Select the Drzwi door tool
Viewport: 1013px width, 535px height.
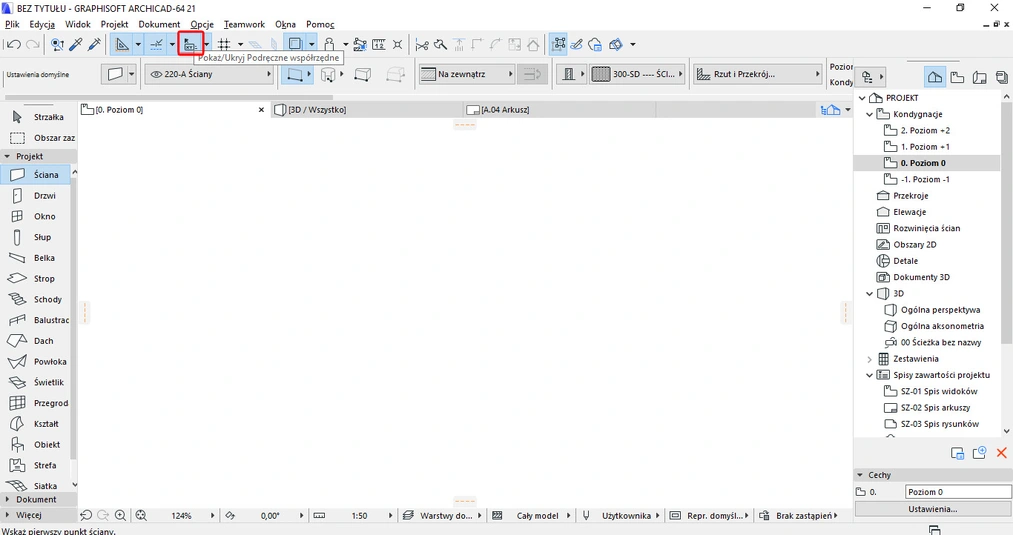(36, 195)
